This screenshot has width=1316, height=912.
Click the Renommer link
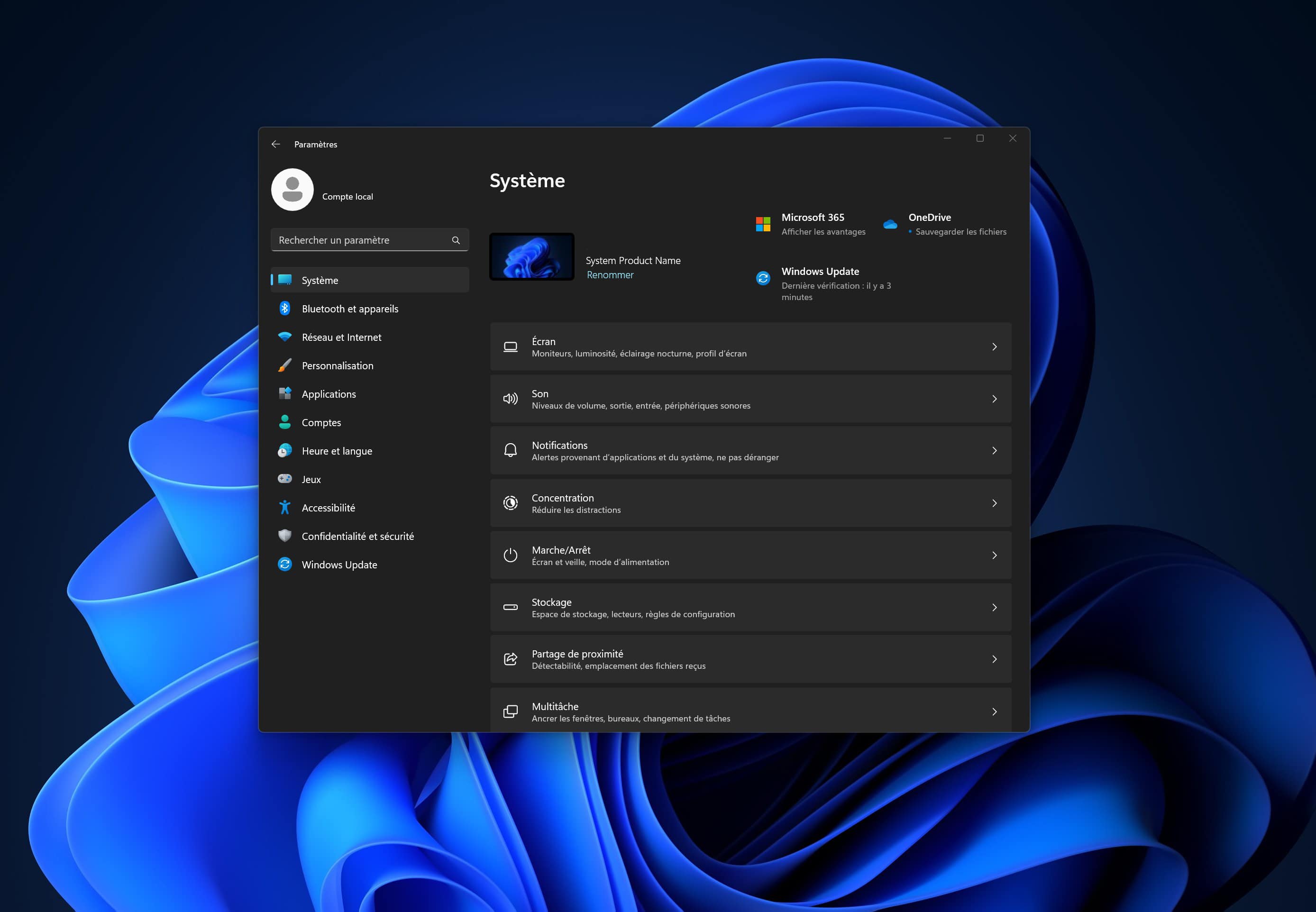pos(610,274)
